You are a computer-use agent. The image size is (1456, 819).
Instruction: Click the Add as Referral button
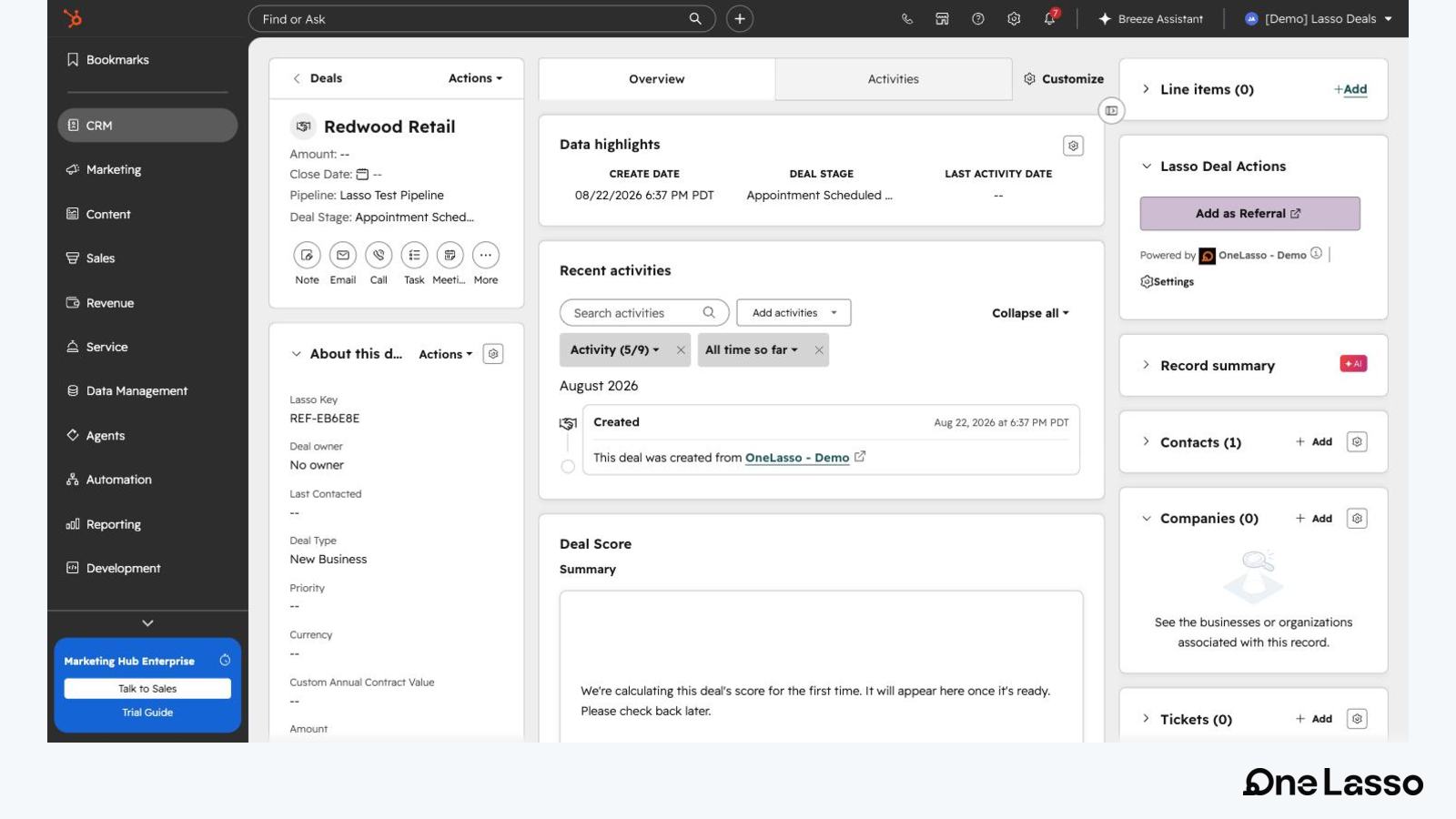[x=1249, y=214]
